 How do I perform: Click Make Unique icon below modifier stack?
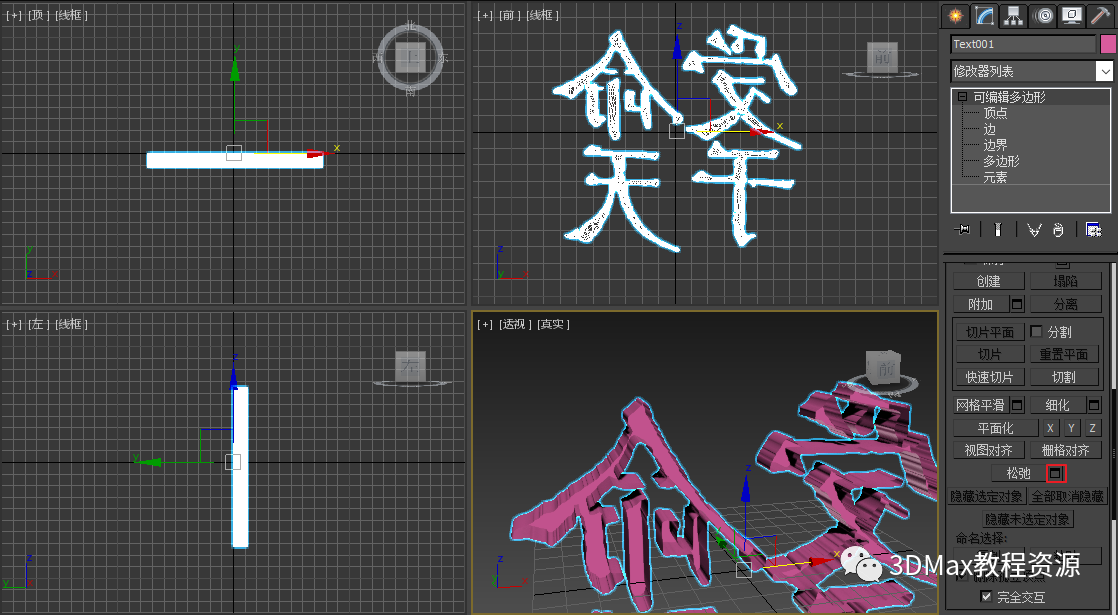pyautogui.click(x=1034, y=229)
